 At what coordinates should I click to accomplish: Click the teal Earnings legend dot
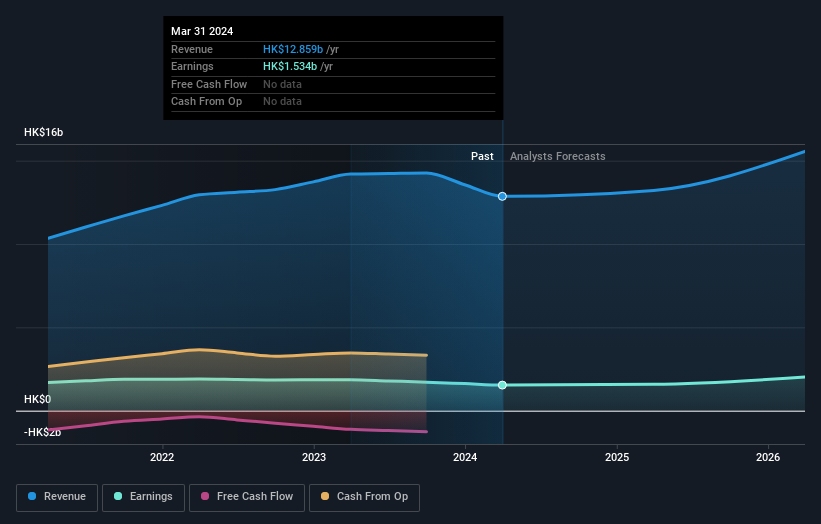(118, 496)
